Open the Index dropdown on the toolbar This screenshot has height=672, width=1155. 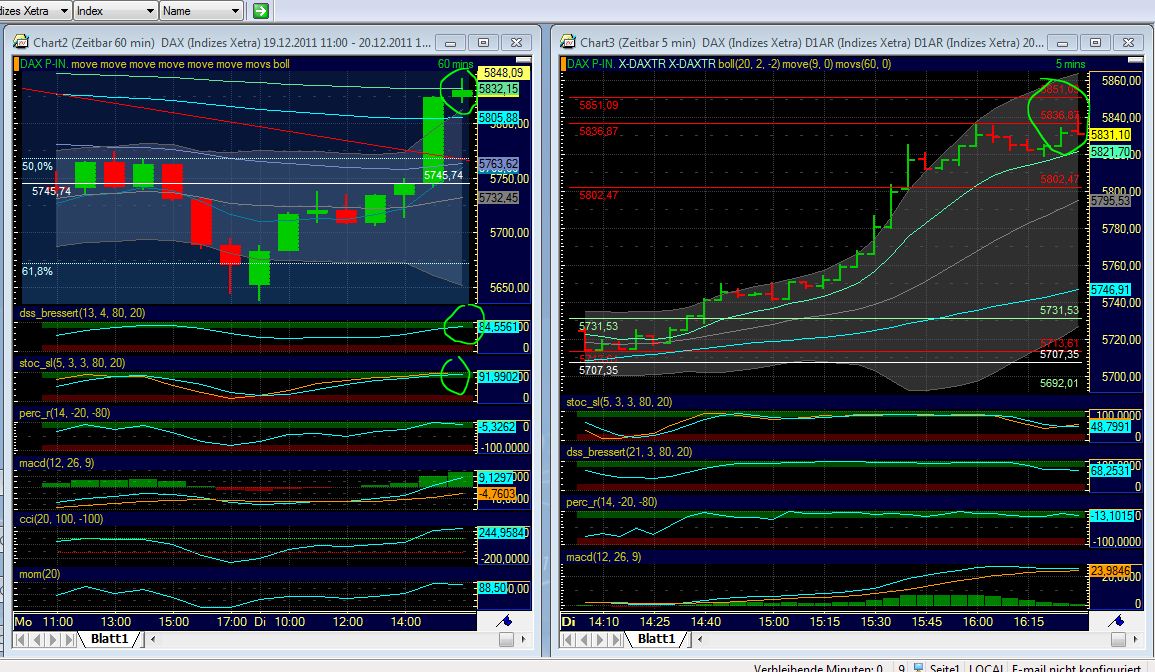(110, 10)
